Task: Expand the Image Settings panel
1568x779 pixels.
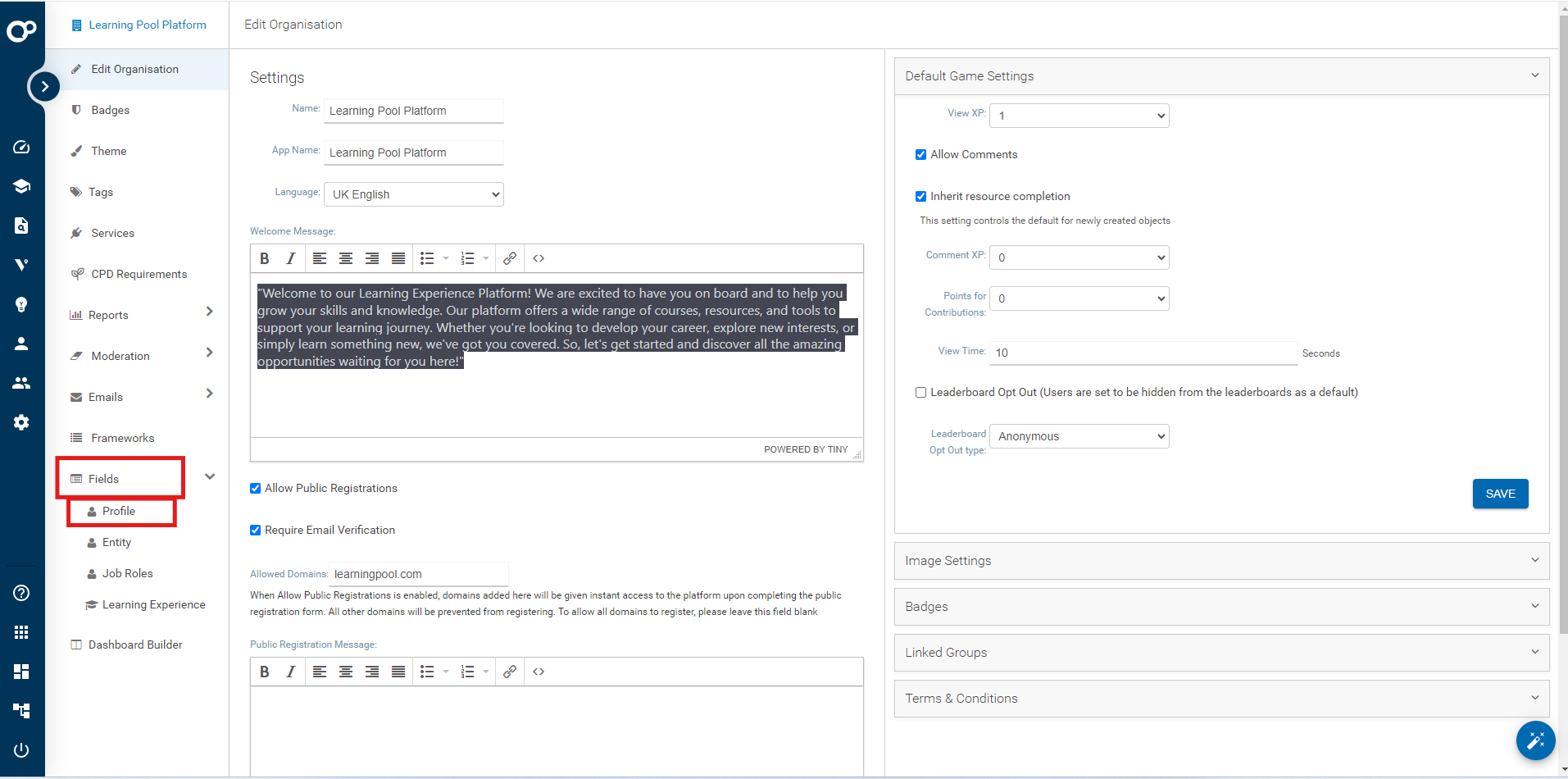Action: [x=1221, y=561]
